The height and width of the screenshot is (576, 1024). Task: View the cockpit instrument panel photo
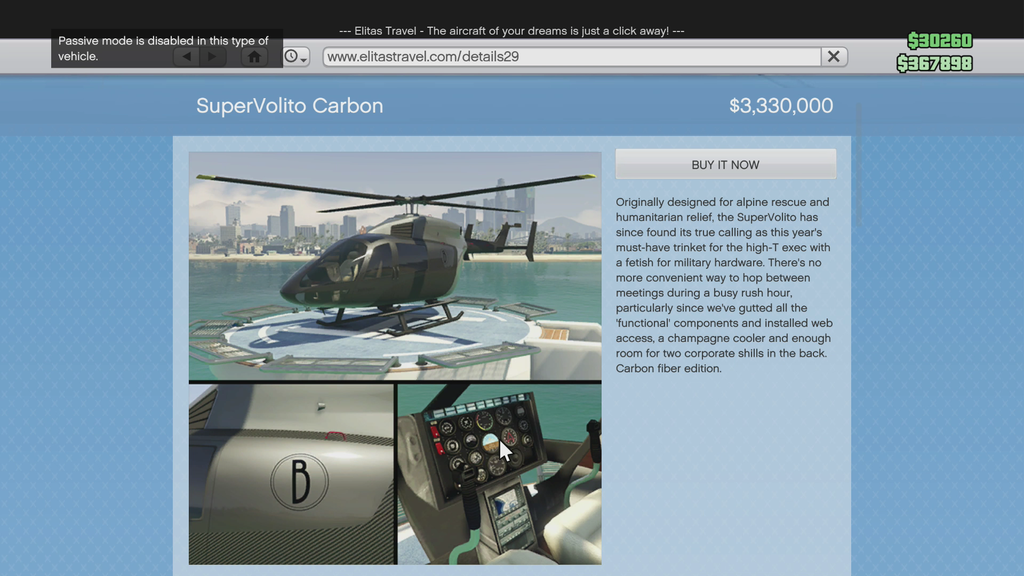pos(500,474)
